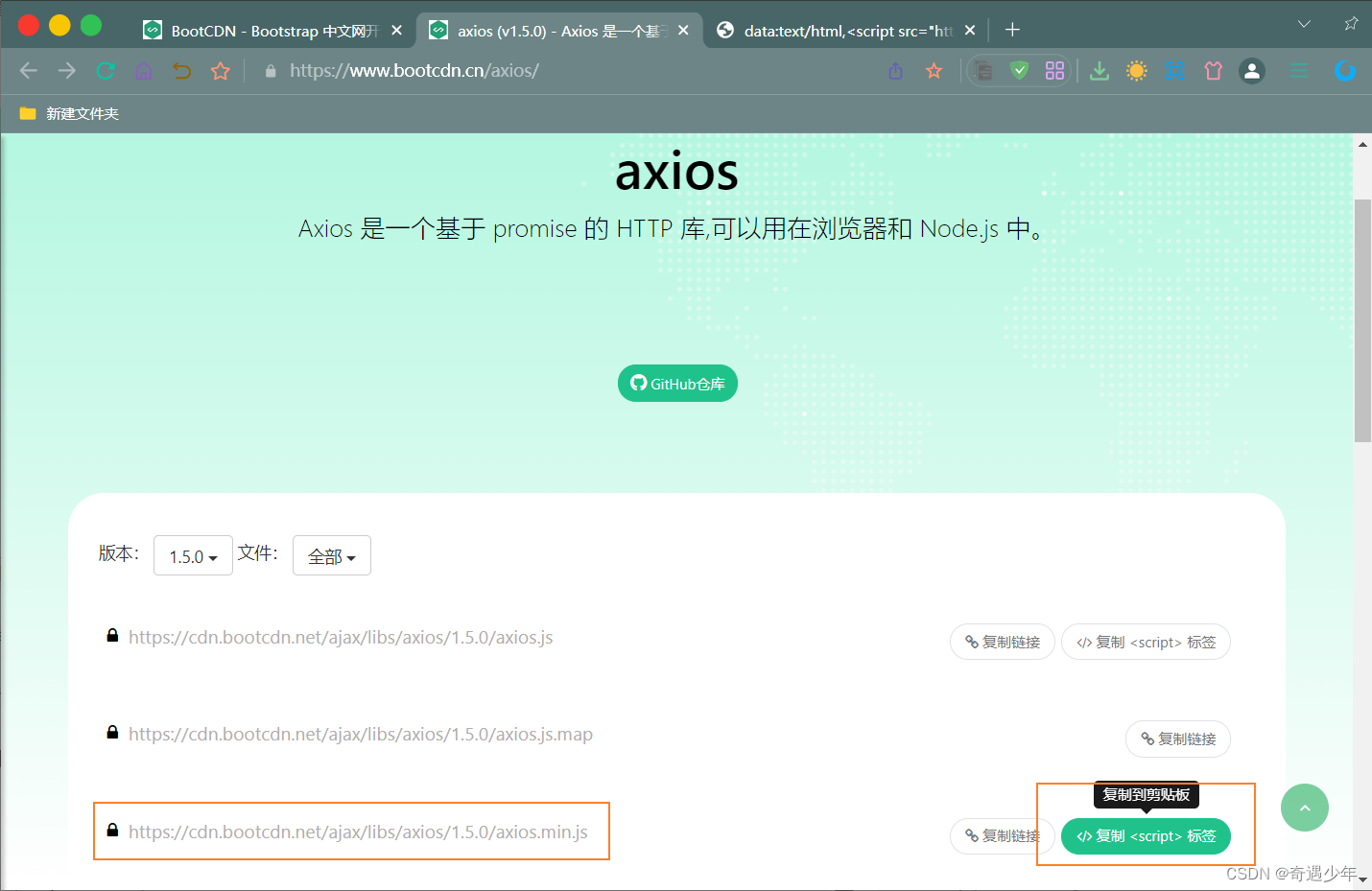Click 复制链接 for axios.js.map
Screen dimensions: 1372x891
(1178, 739)
